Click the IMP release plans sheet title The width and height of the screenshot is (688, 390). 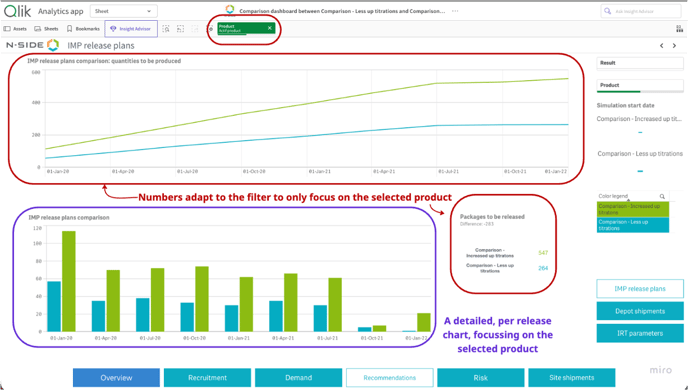101,46
